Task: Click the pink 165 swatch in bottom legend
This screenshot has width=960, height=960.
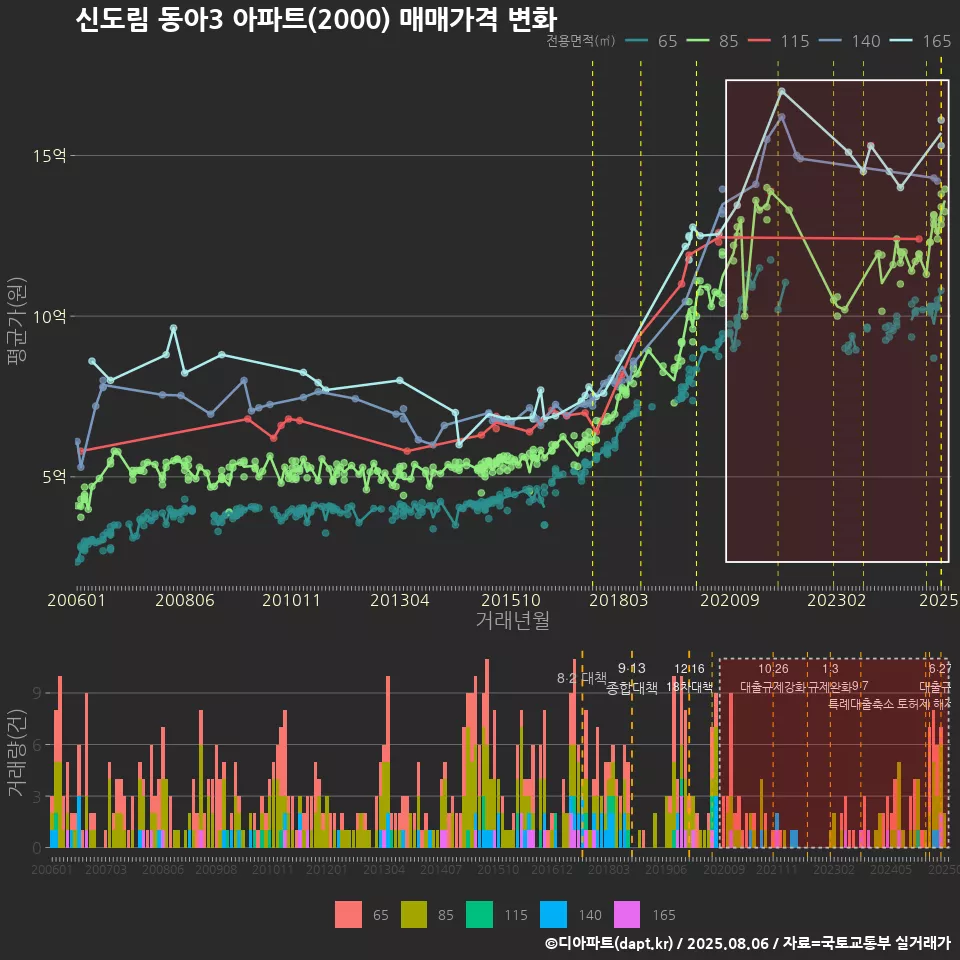Action: click(x=626, y=915)
